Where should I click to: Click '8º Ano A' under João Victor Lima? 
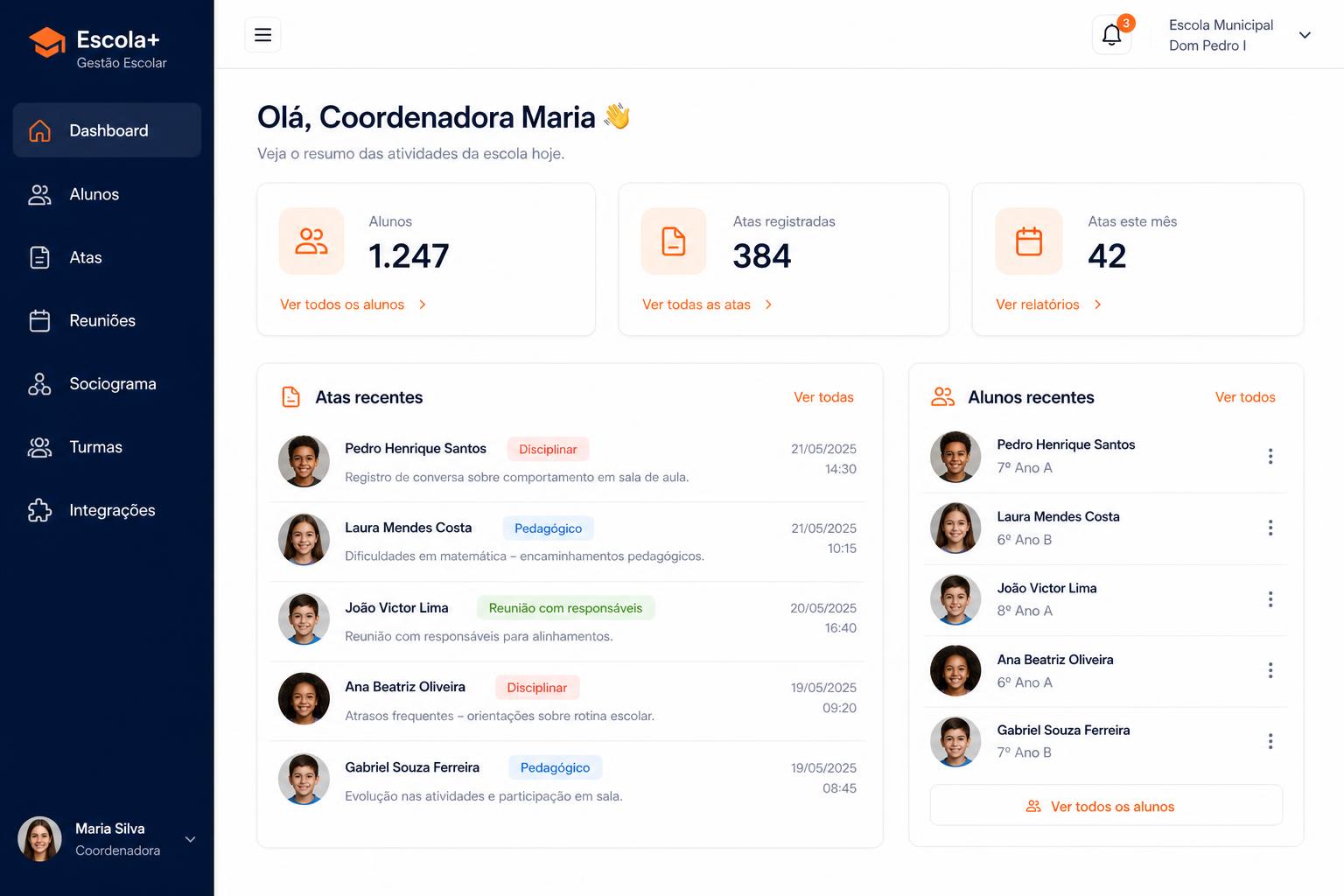1025,611
